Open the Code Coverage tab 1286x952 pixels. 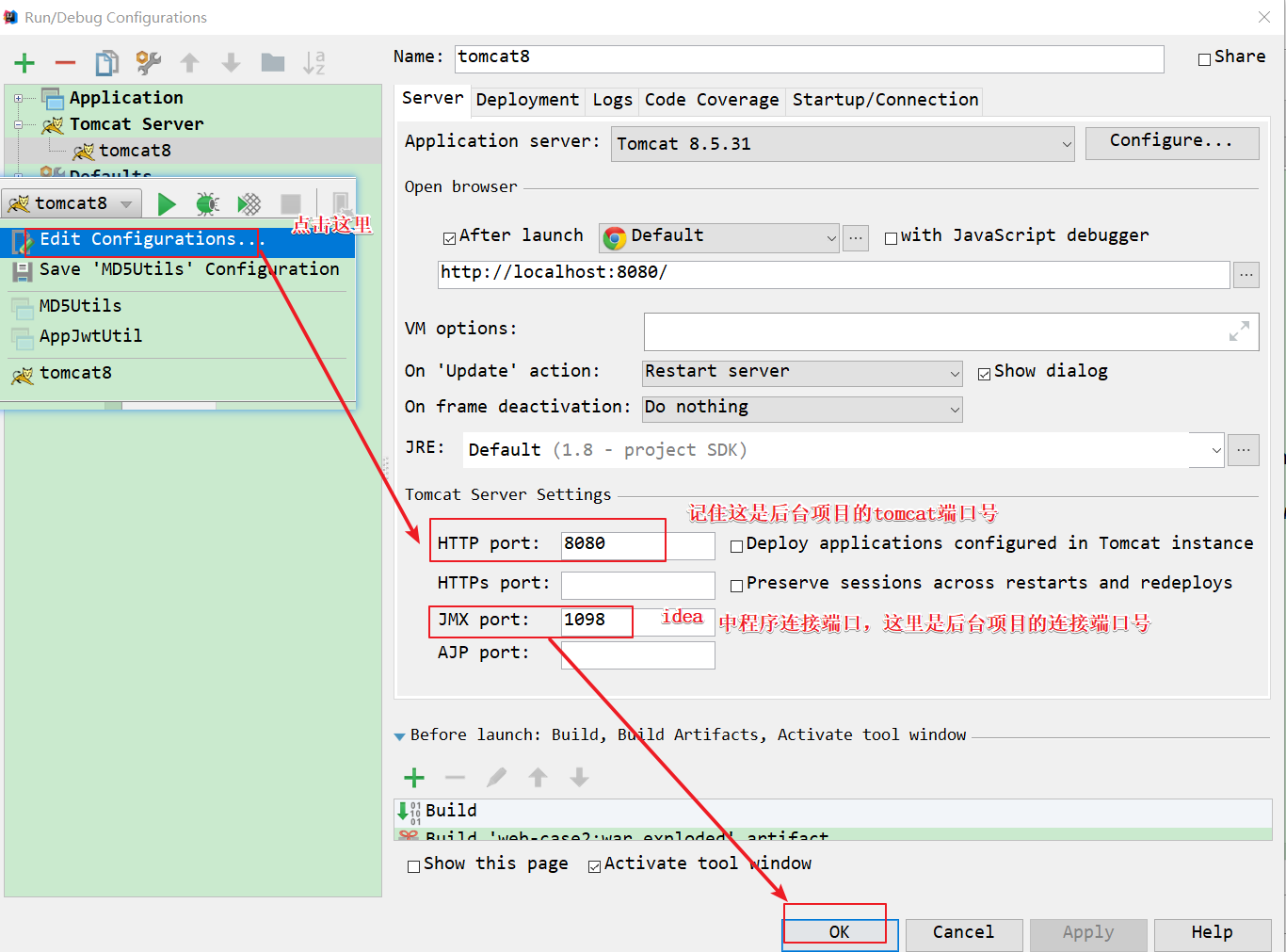pyautogui.click(x=712, y=100)
